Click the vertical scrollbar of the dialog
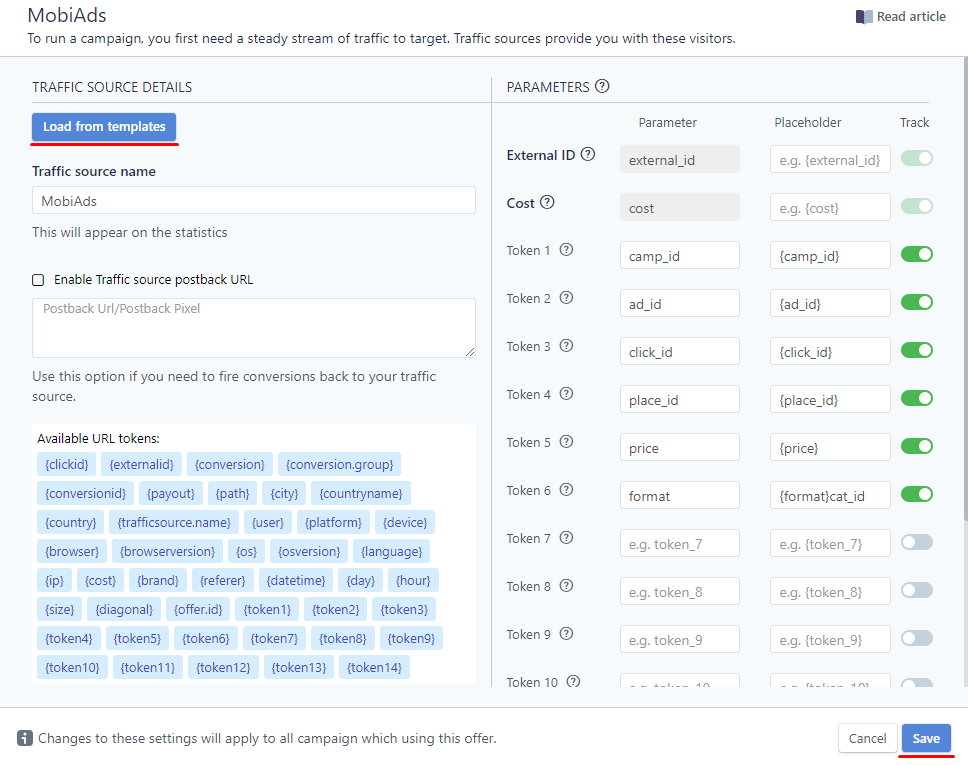The width and height of the screenshot is (968, 765). pos(965,290)
